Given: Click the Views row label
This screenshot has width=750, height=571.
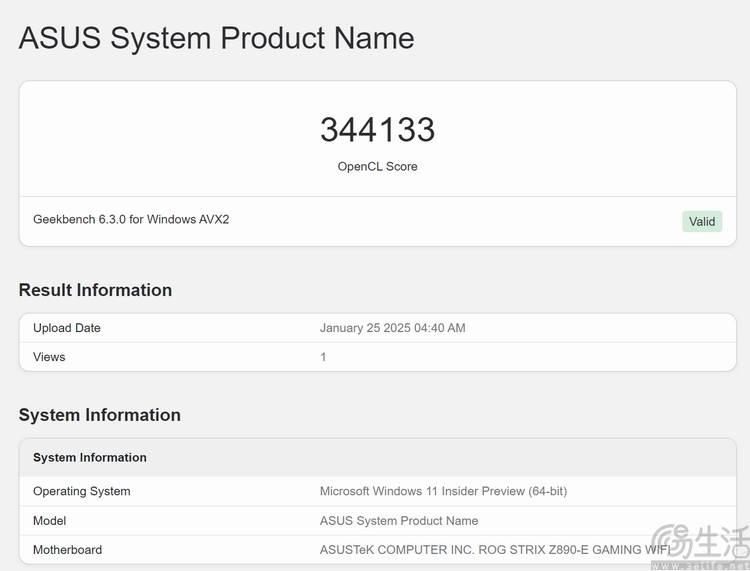Looking at the screenshot, I should click(x=49, y=357).
